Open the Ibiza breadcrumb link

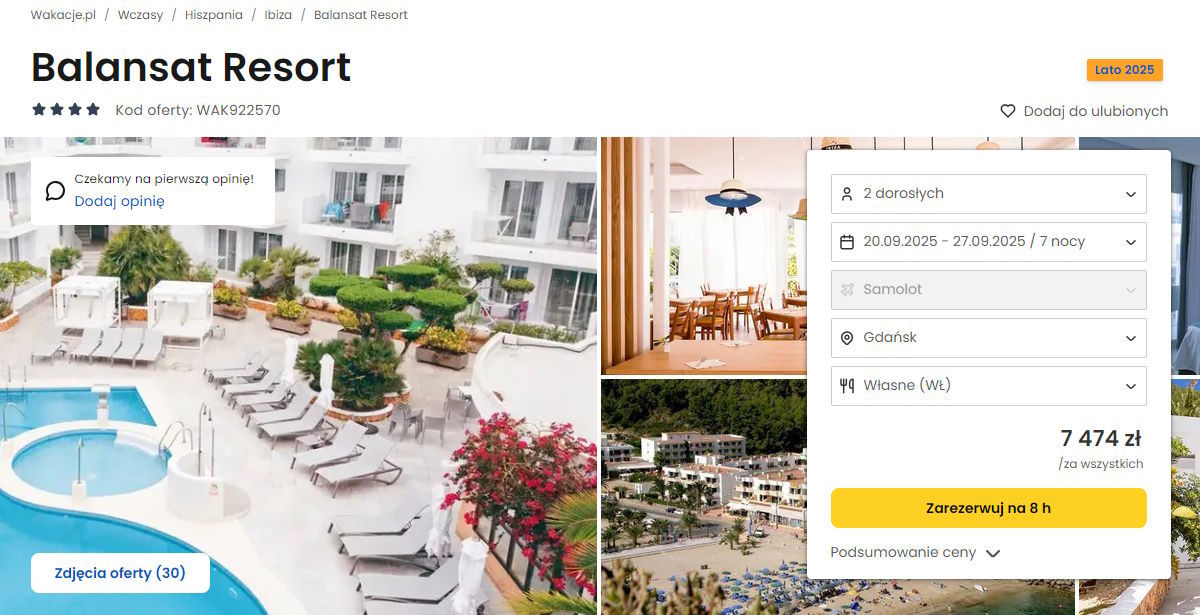tap(278, 15)
